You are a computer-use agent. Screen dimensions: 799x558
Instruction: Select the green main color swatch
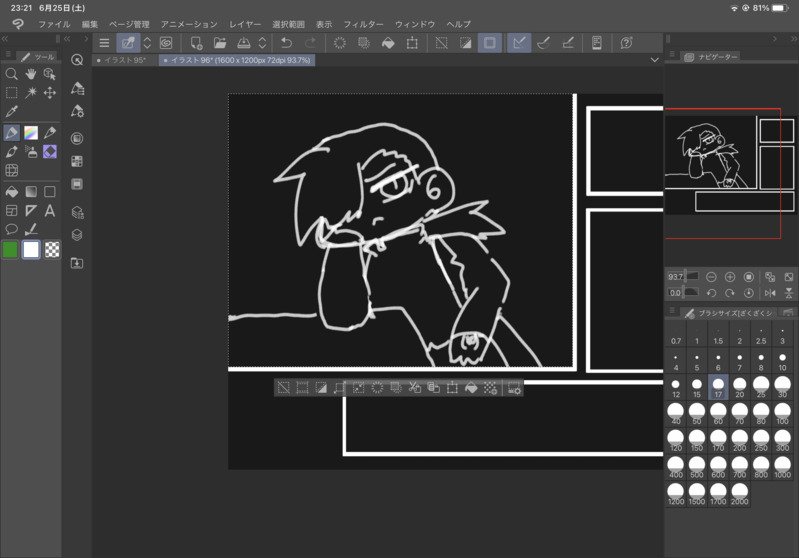[x=10, y=250]
